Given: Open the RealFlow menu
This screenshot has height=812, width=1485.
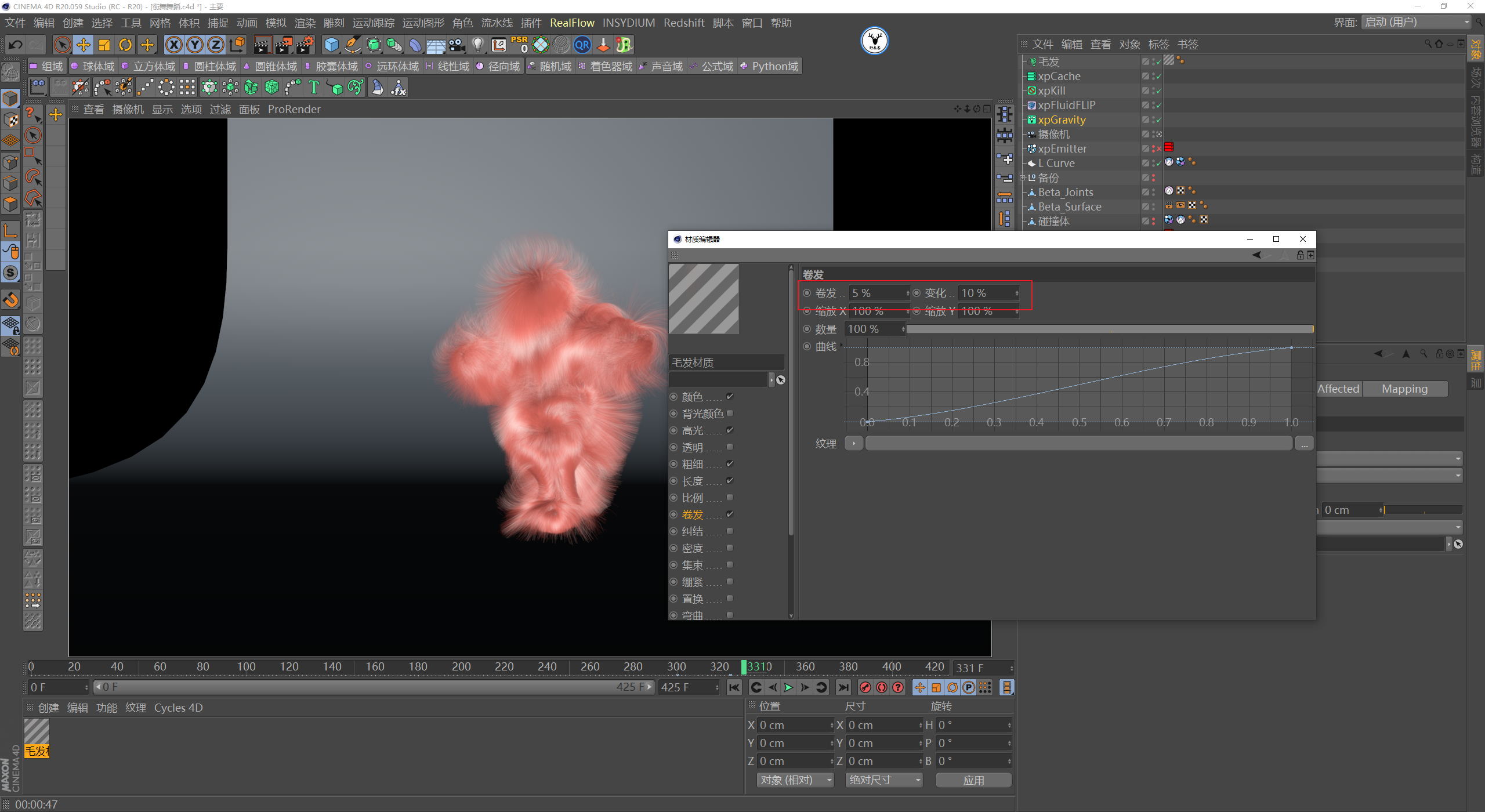Looking at the screenshot, I should tap(571, 23).
